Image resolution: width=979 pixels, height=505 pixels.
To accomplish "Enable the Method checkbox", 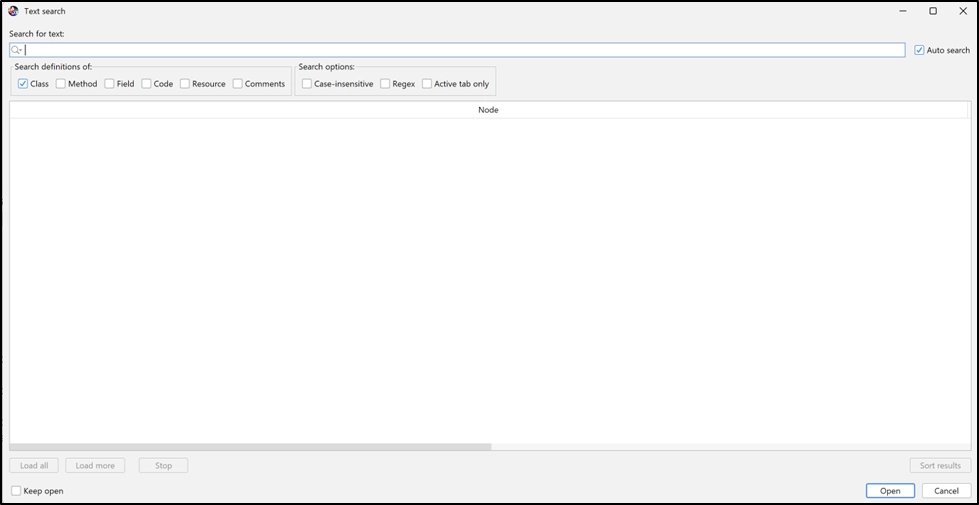I will coord(61,84).
